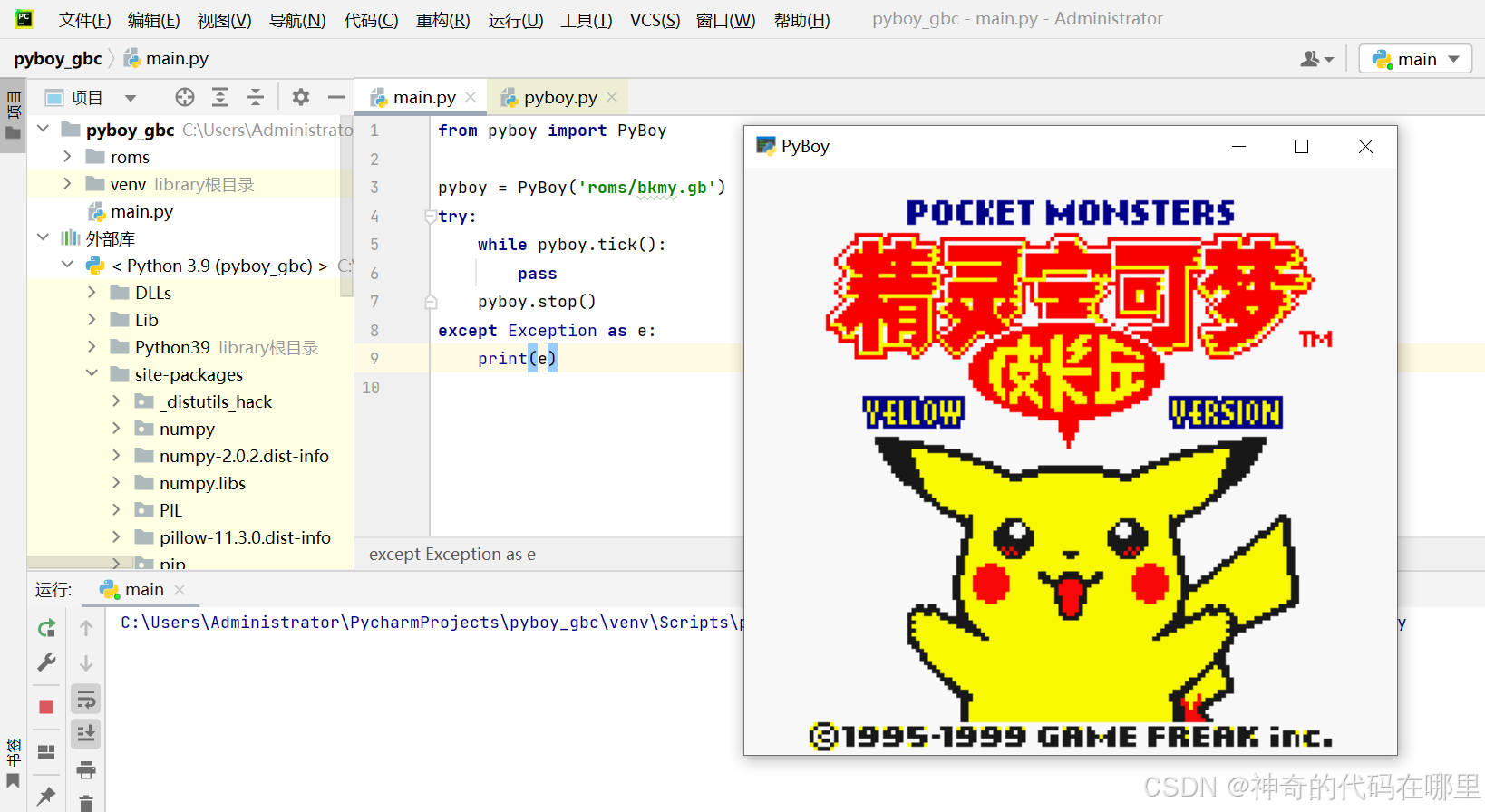Open the 导航(N) menu
Viewport: 1485px width, 812px height.
tap(297, 20)
